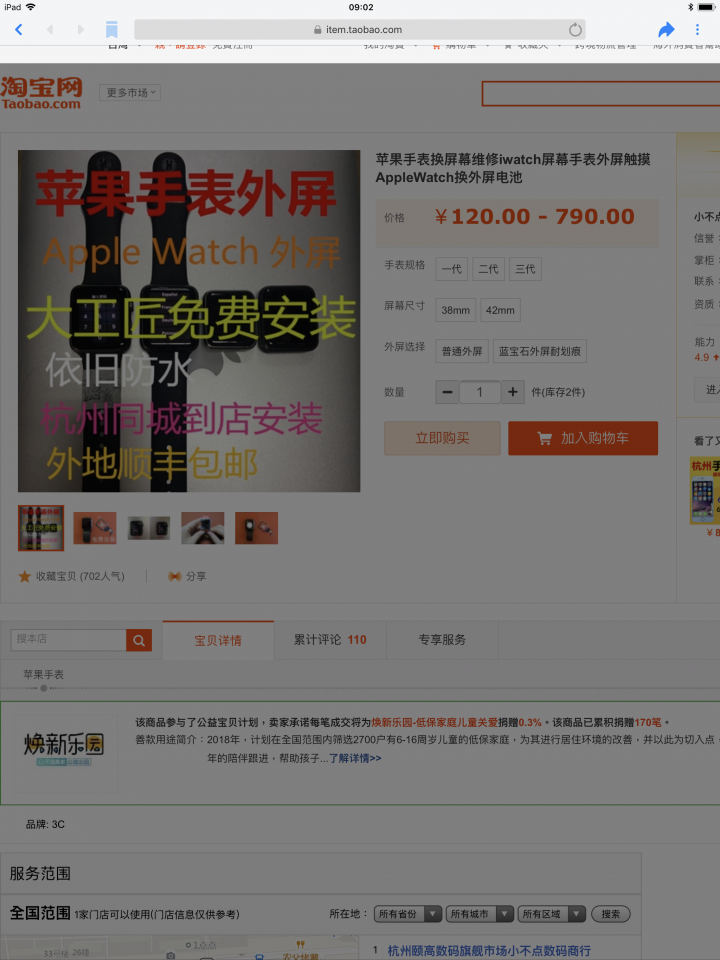The image size is (720, 960).
Task: Switch to 宝贝详情 tab
Action: pyautogui.click(x=218, y=640)
